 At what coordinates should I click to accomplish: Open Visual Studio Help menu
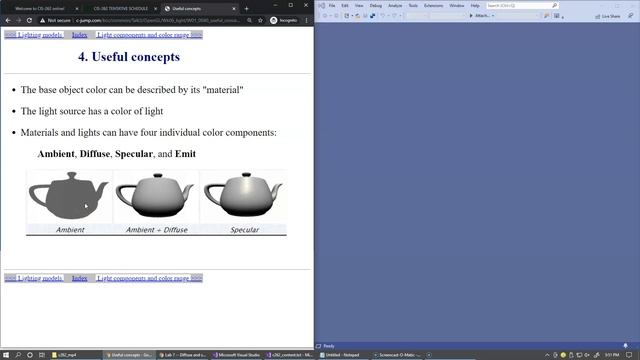point(475,6)
